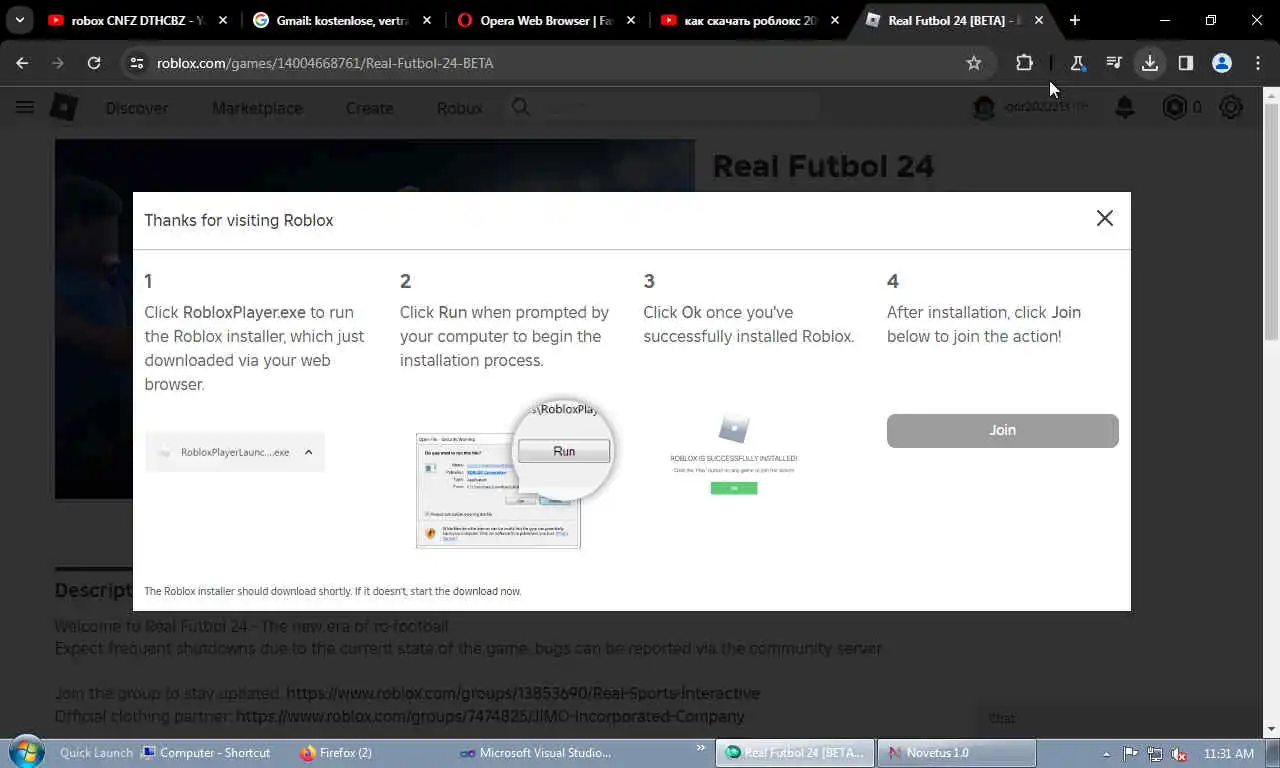Bookmark this page with the star icon

pyautogui.click(x=974, y=63)
